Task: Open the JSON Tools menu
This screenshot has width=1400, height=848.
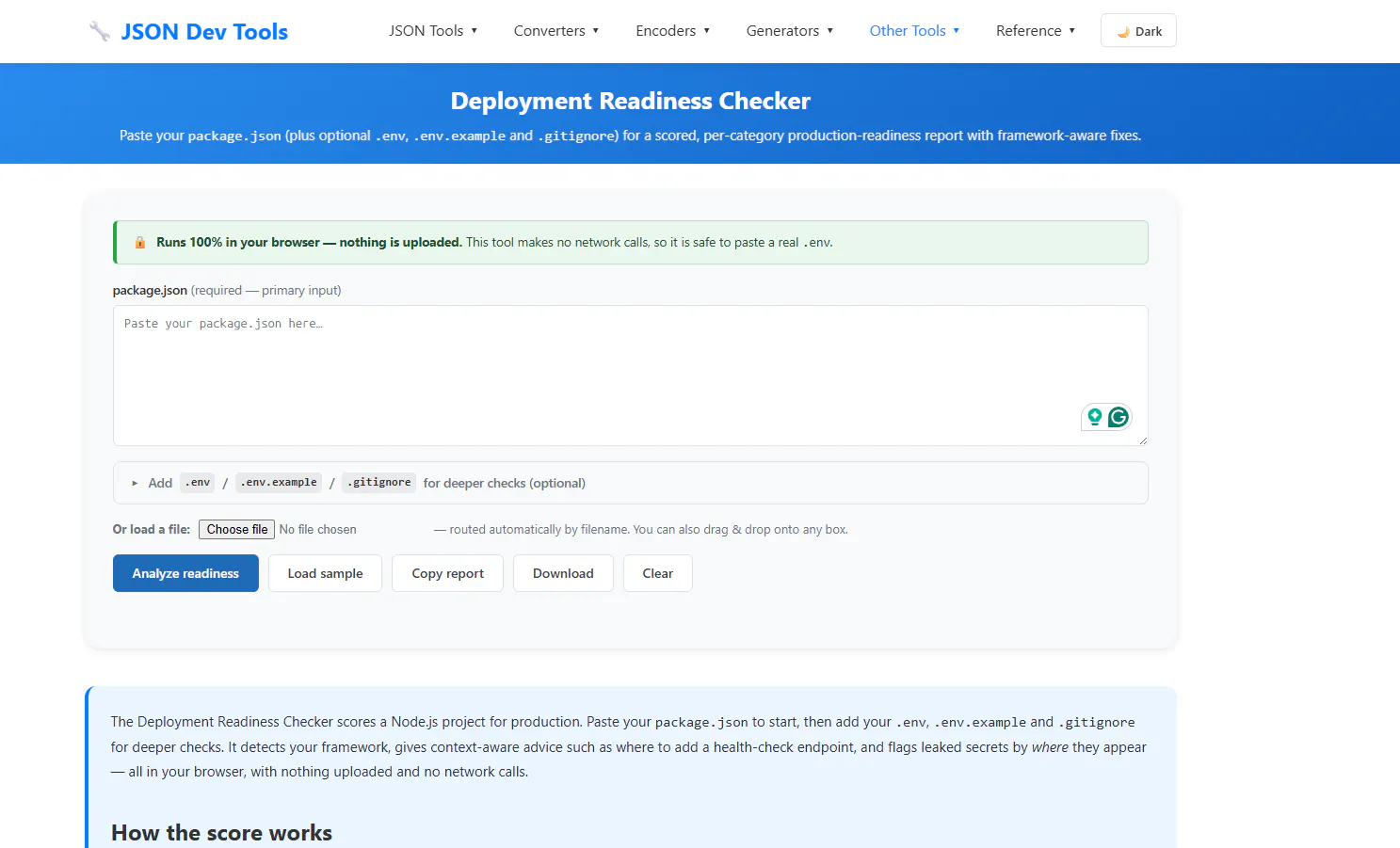Action: (433, 31)
